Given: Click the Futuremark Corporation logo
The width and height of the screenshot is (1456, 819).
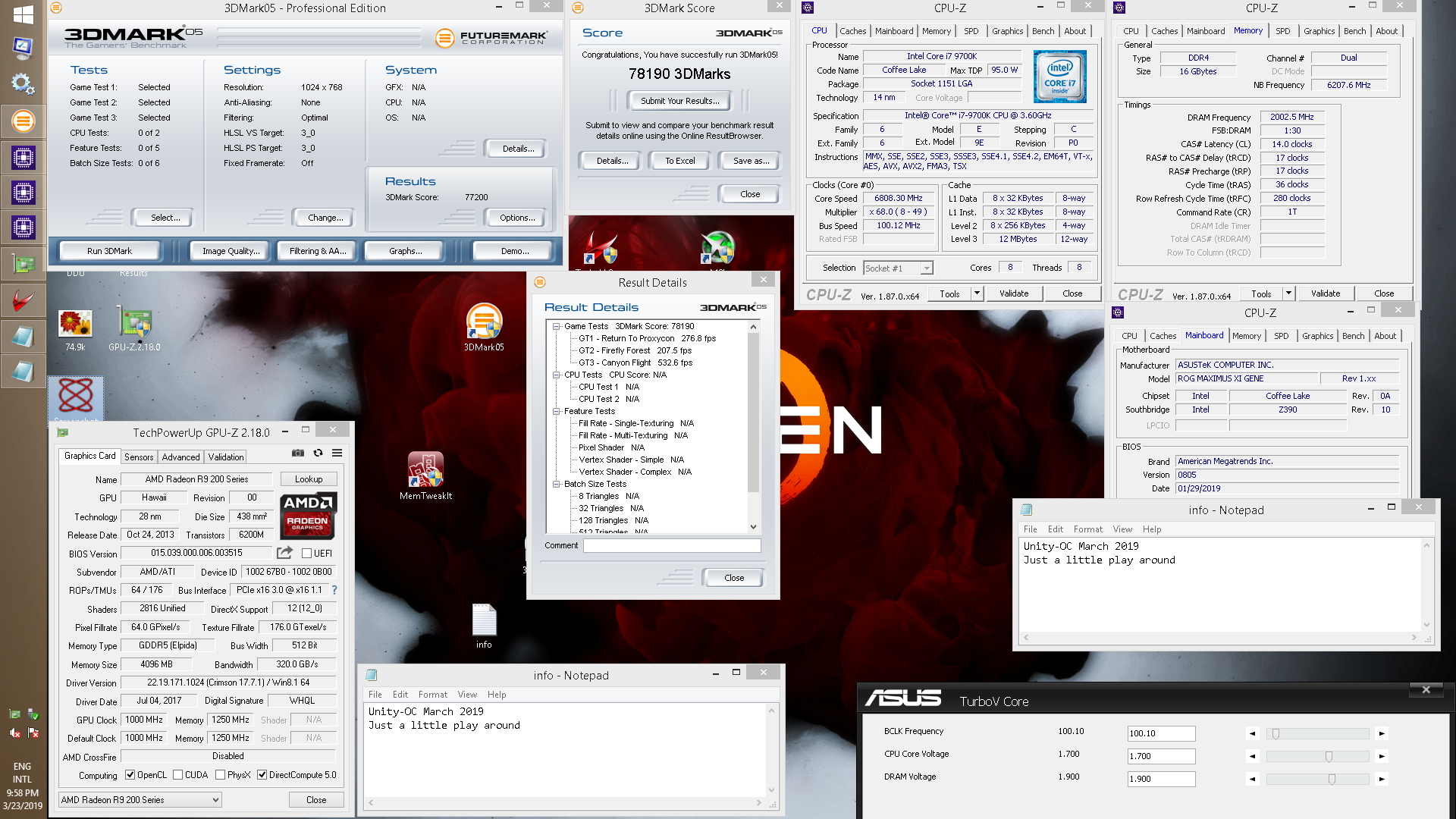Looking at the screenshot, I should (x=491, y=37).
